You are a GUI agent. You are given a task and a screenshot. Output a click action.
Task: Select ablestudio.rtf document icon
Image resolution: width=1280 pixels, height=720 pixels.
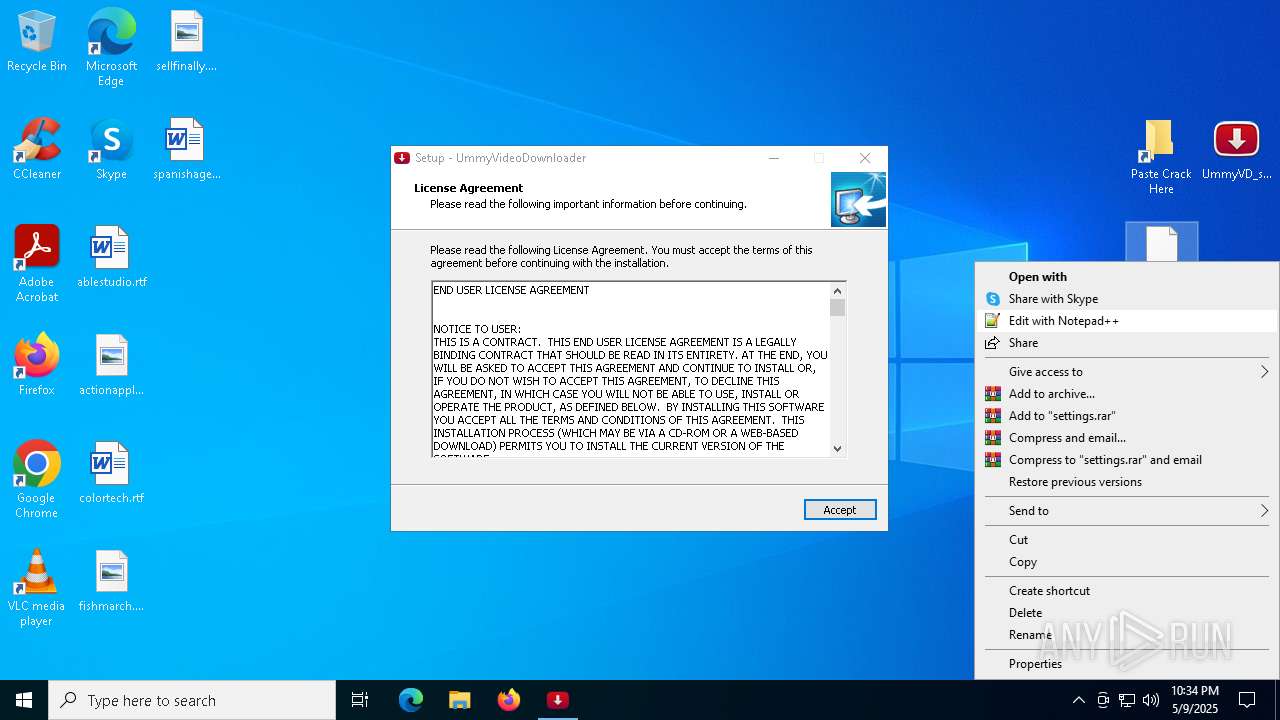[x=111, y=258]
